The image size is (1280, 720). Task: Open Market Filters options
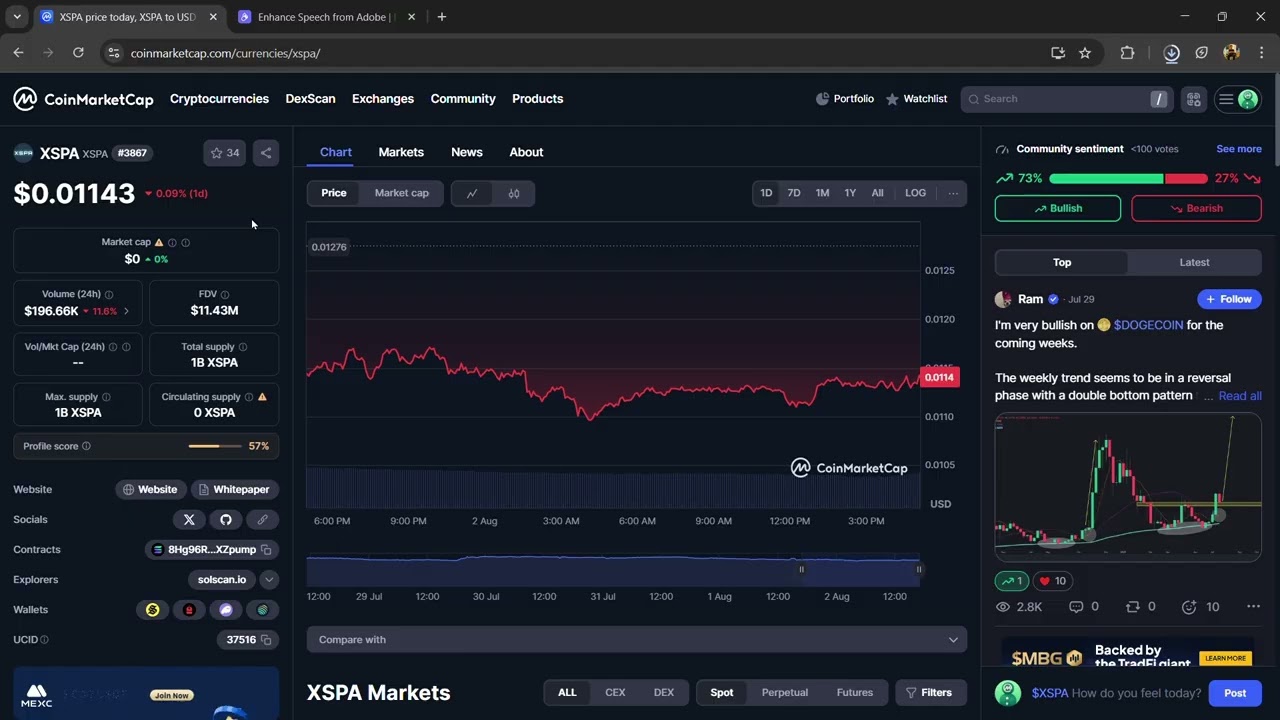coord(929,692)
